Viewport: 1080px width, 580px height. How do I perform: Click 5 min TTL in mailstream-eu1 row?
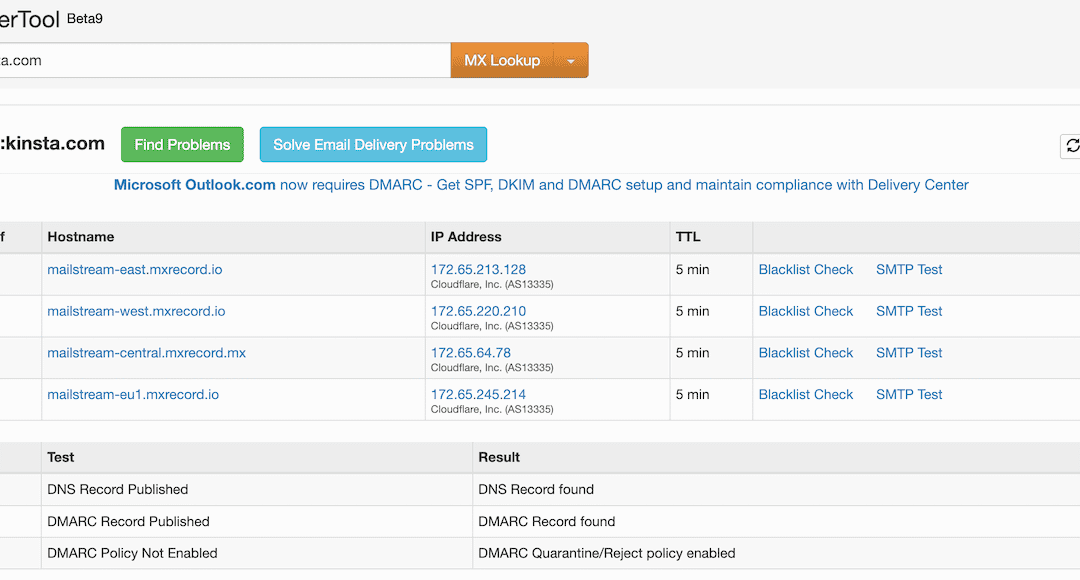coord(692,395)
